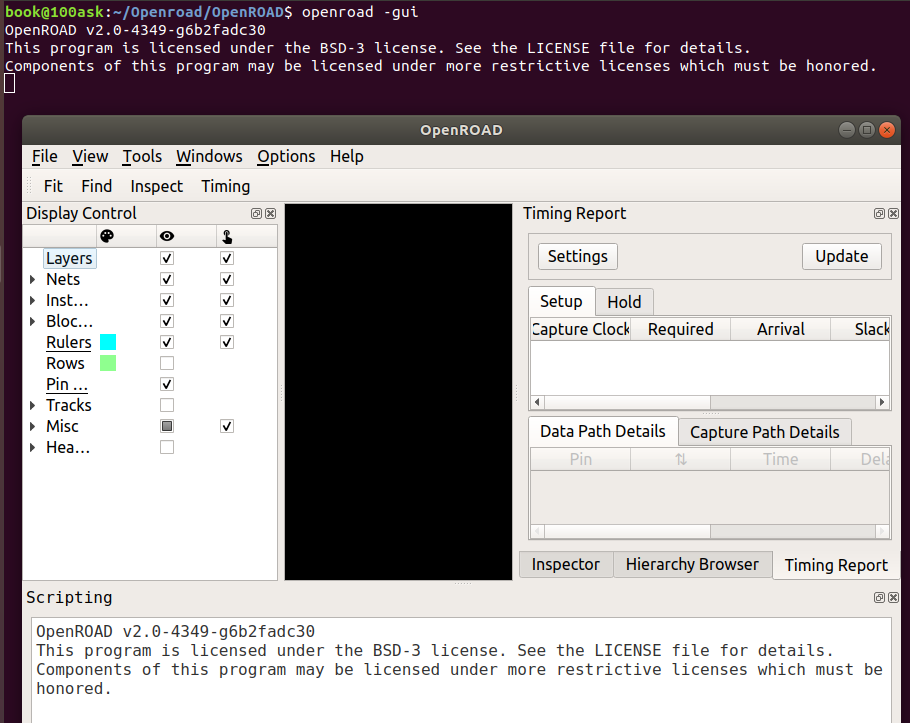Toggle Misc partially-checked visibility checkbox

click(x=167, y=426)
